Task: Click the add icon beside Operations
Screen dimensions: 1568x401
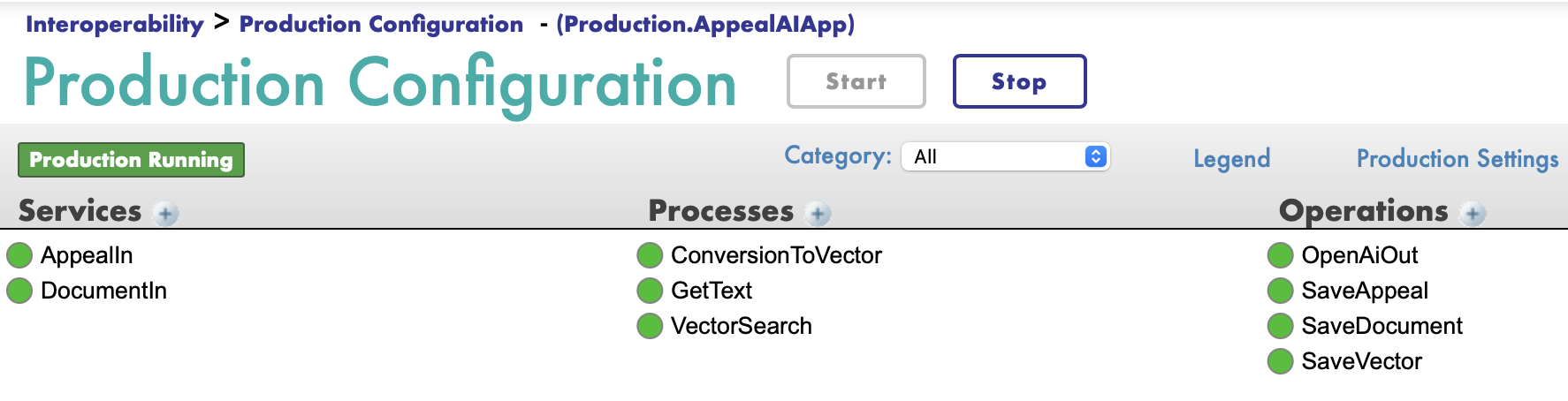Action: click(1473, 213)
